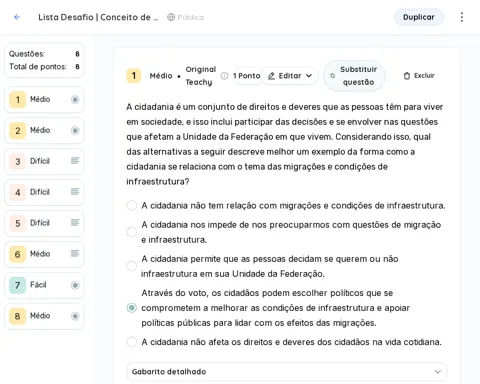Go back using the left arrow icon

pos(17,17)
